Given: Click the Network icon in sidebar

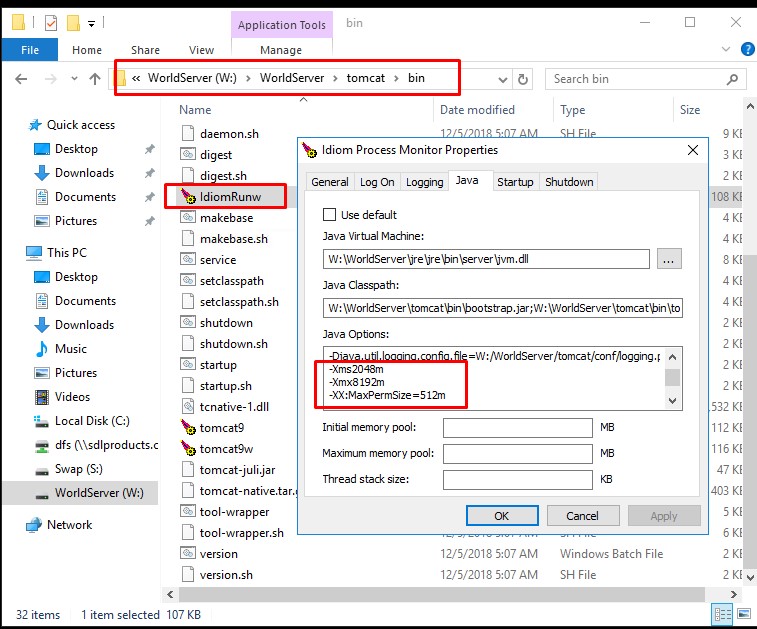Looking at the screenshot, I should (34, 525).
